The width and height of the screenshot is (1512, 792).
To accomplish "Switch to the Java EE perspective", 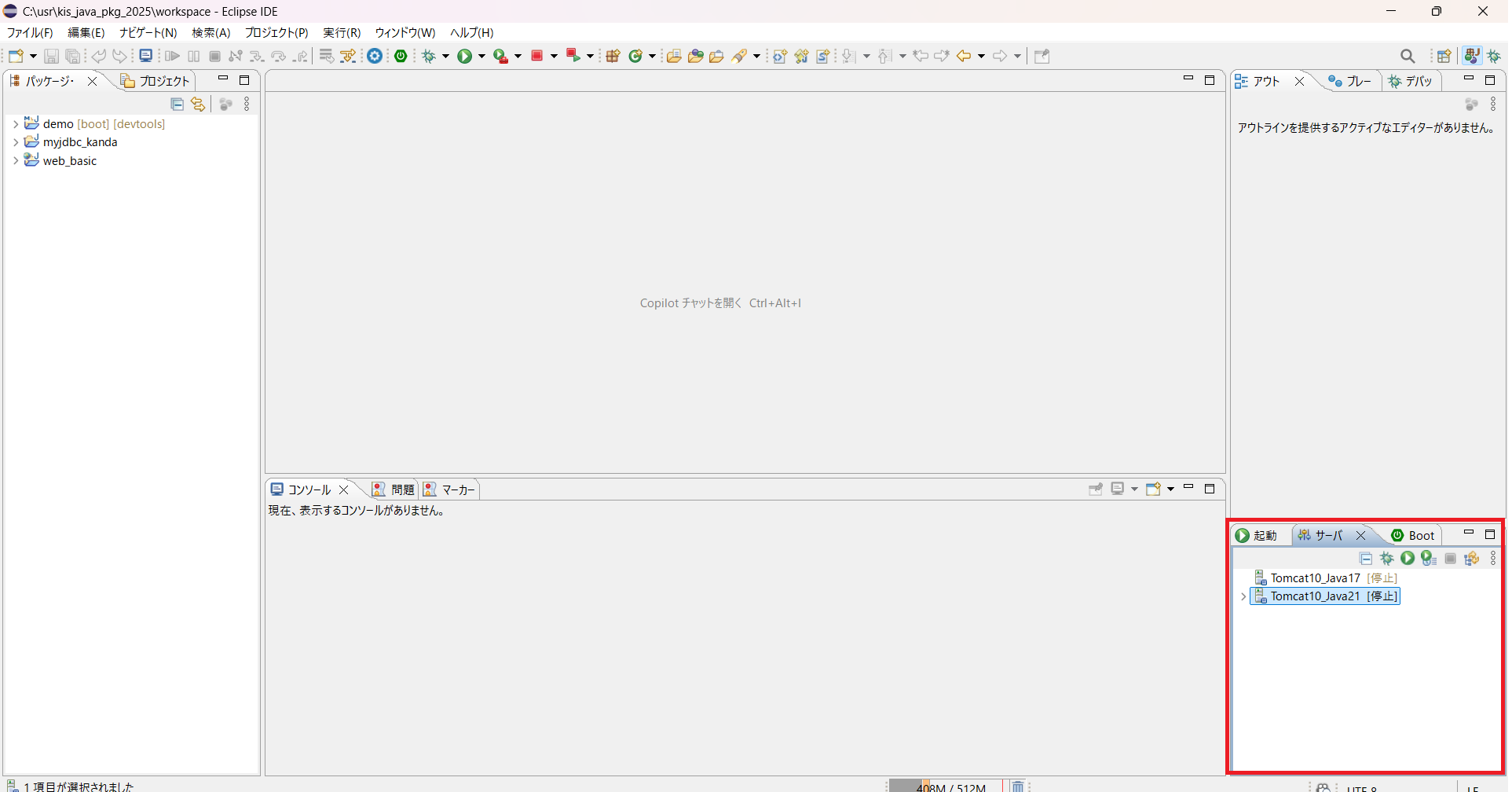I will click(x=1472, y=56).
